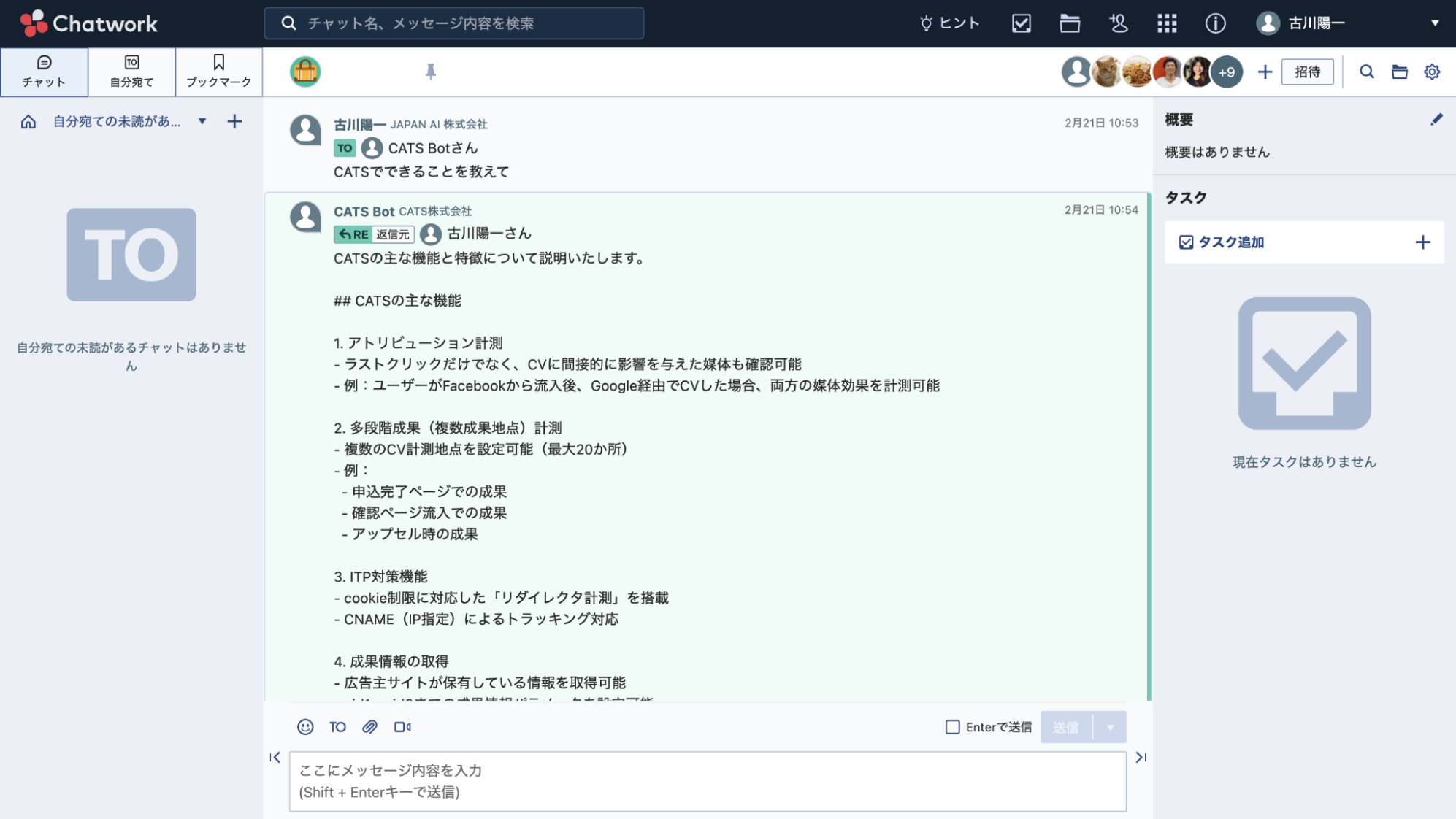This screenshot has width=1456, height=819.
Task: Click the タスク追加 add task button
Action: point(1304,242)
